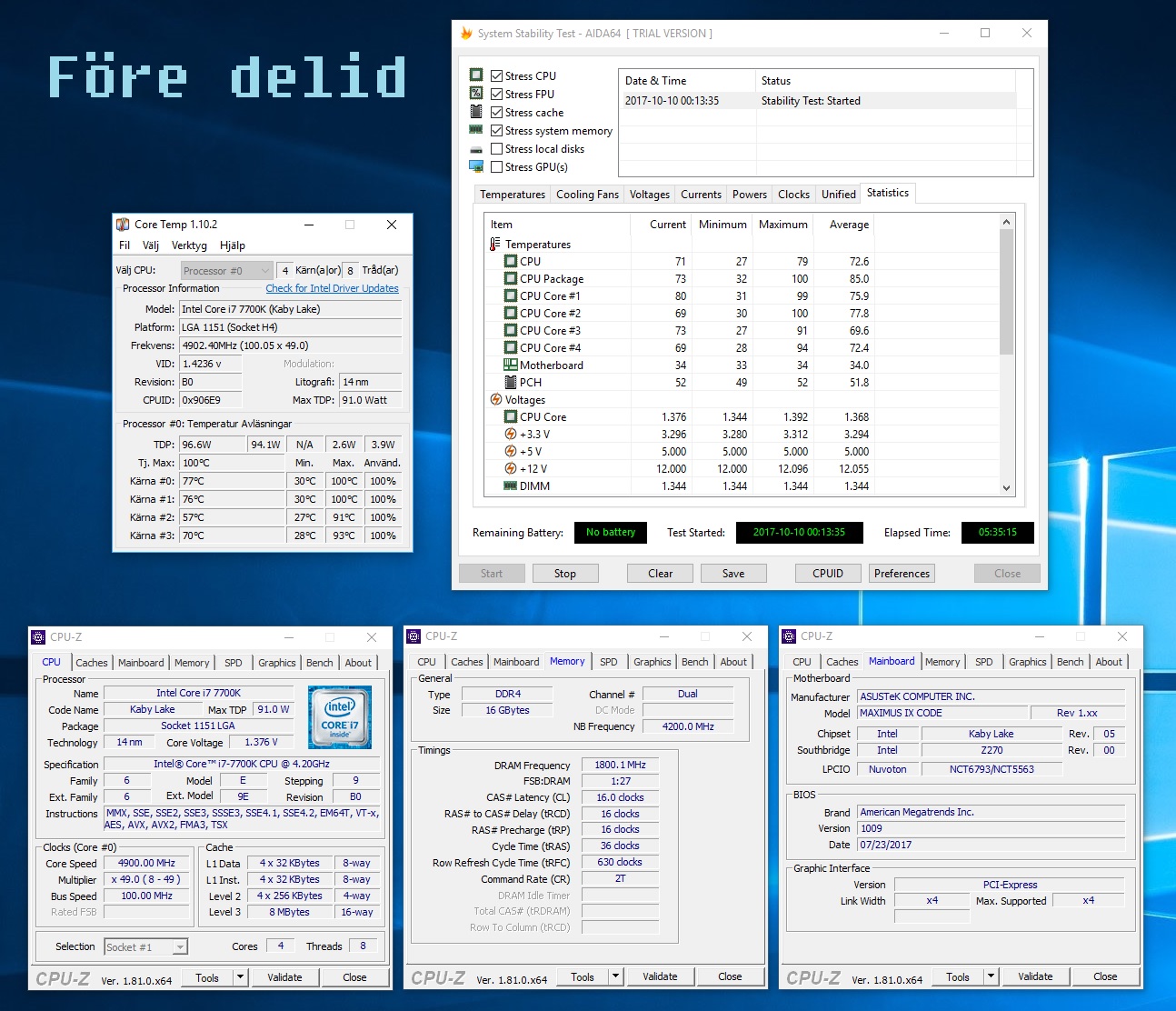
Task: Switch to Graphics tab in Memory CPU-Z window
Action: click(652, 662)
